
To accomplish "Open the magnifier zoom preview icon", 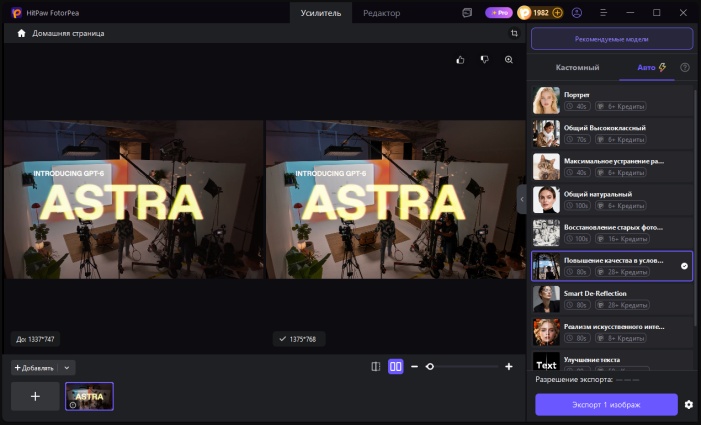I will click(509, 59).
